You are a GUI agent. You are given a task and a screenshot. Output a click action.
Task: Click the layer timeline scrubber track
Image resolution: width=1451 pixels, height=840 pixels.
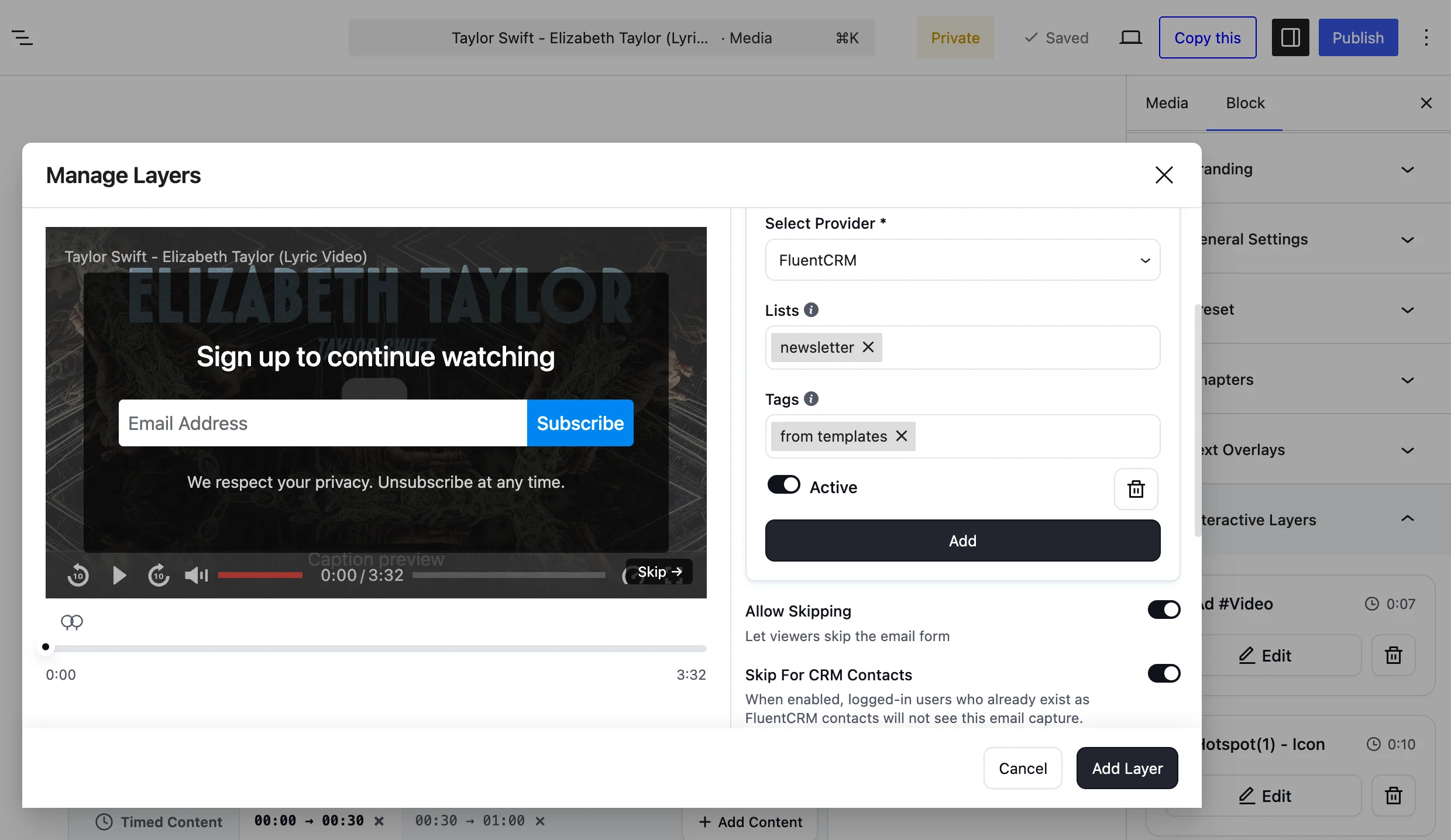coord(376,648)
